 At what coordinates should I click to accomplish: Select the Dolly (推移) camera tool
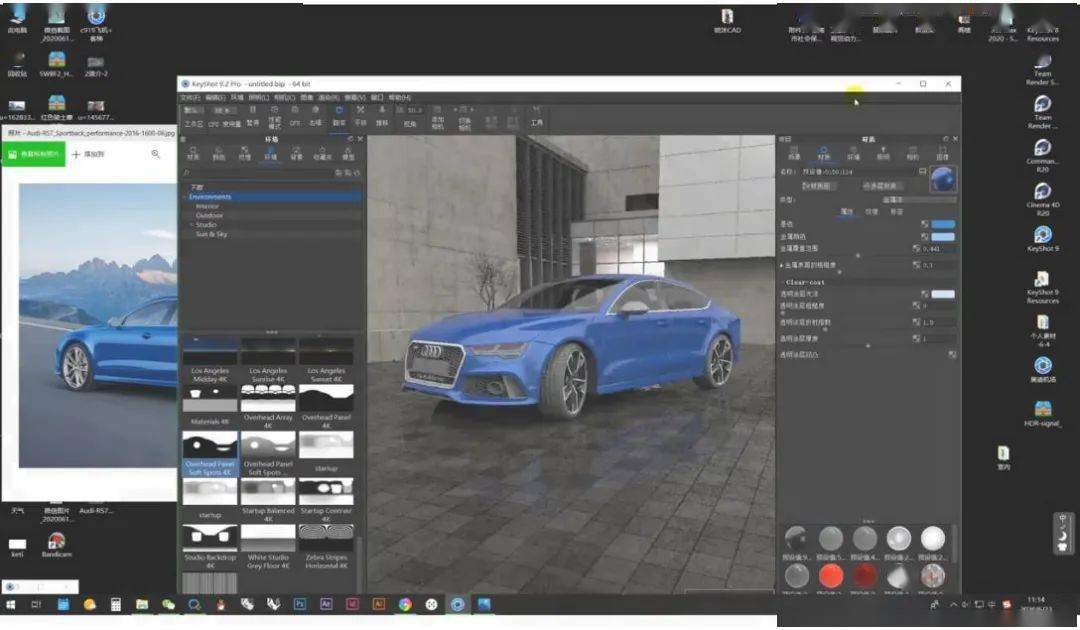[382, 115]
